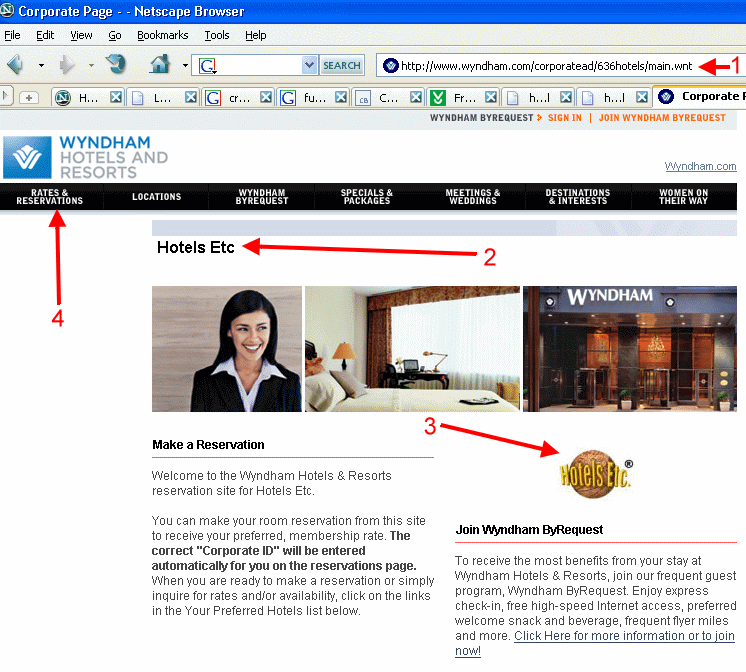Viewport: 746px width, 672px height.
Task: Click the Wyndham Hotels and Resorts logo
Action: [86, 158]
